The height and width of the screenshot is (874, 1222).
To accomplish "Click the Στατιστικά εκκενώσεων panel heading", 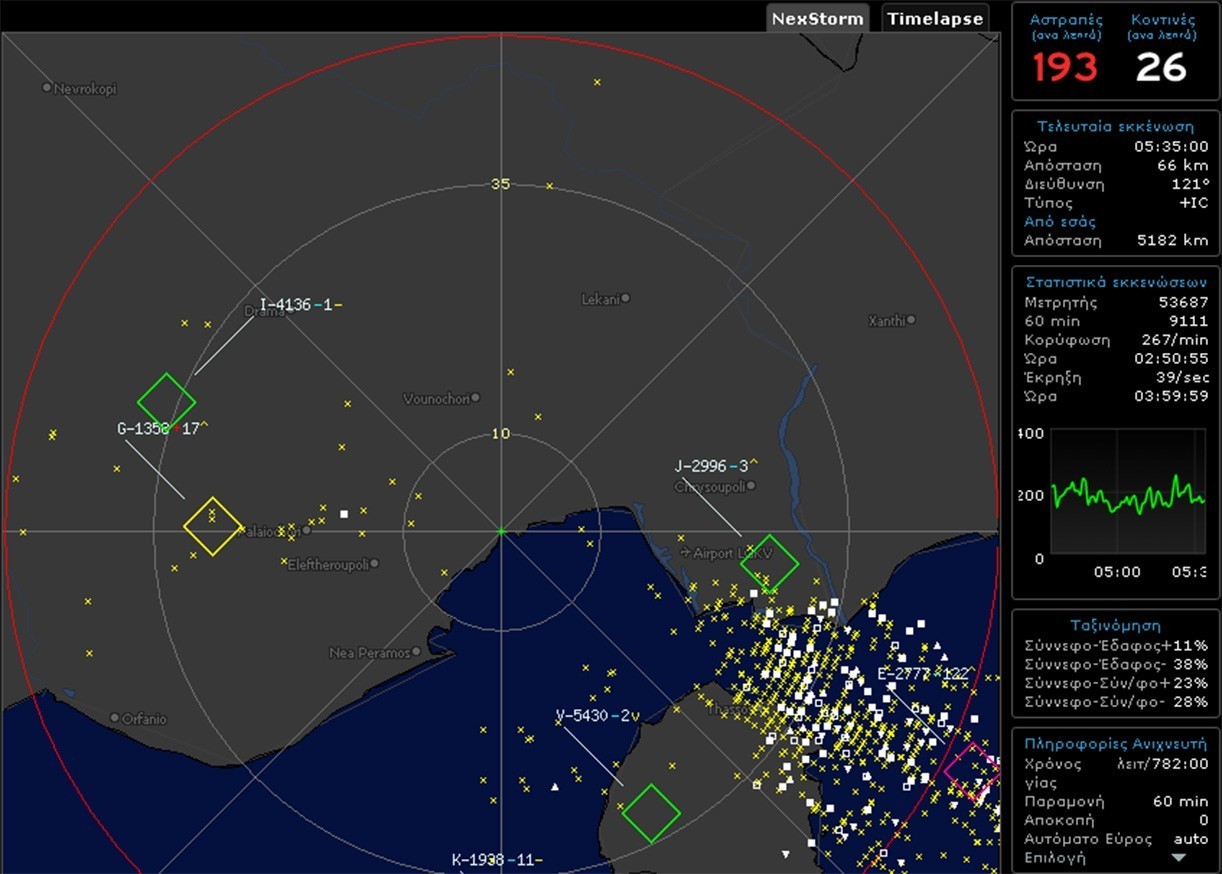I will pos(1116,283).
